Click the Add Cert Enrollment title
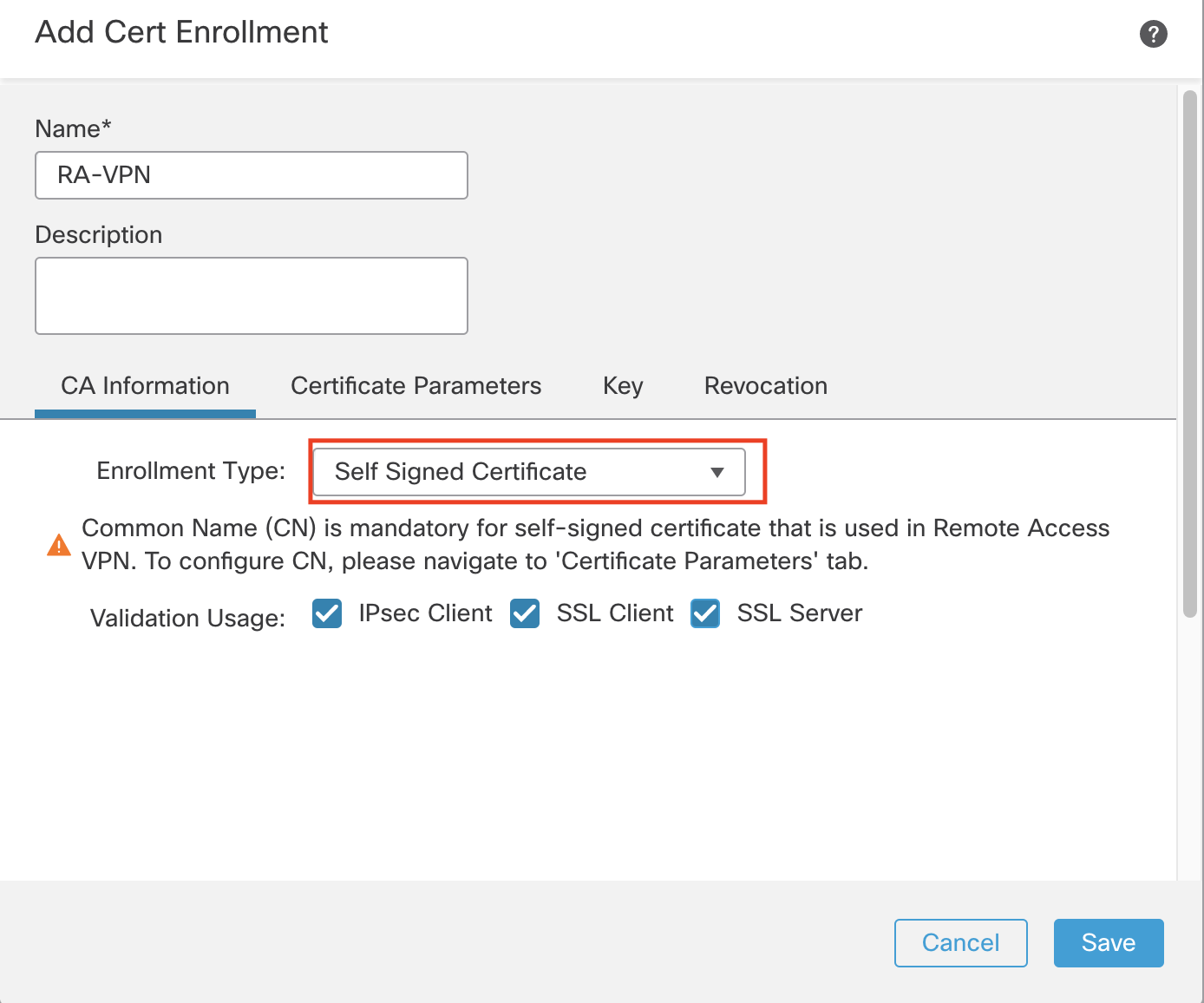This screenshot has width=1204, height=1003. click(181, 32)
